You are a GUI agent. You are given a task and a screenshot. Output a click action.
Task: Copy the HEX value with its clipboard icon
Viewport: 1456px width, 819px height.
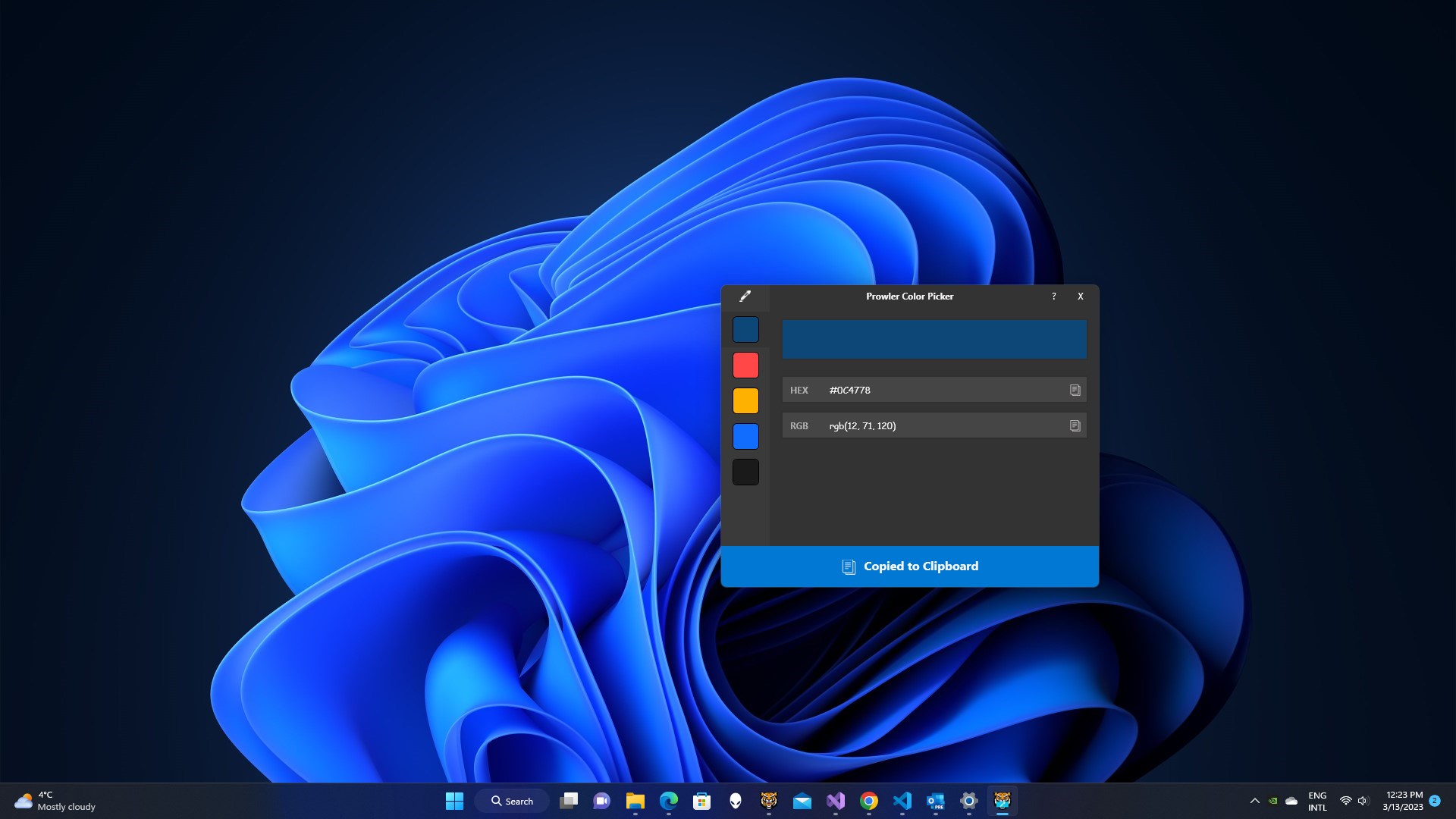(1075, 390)
